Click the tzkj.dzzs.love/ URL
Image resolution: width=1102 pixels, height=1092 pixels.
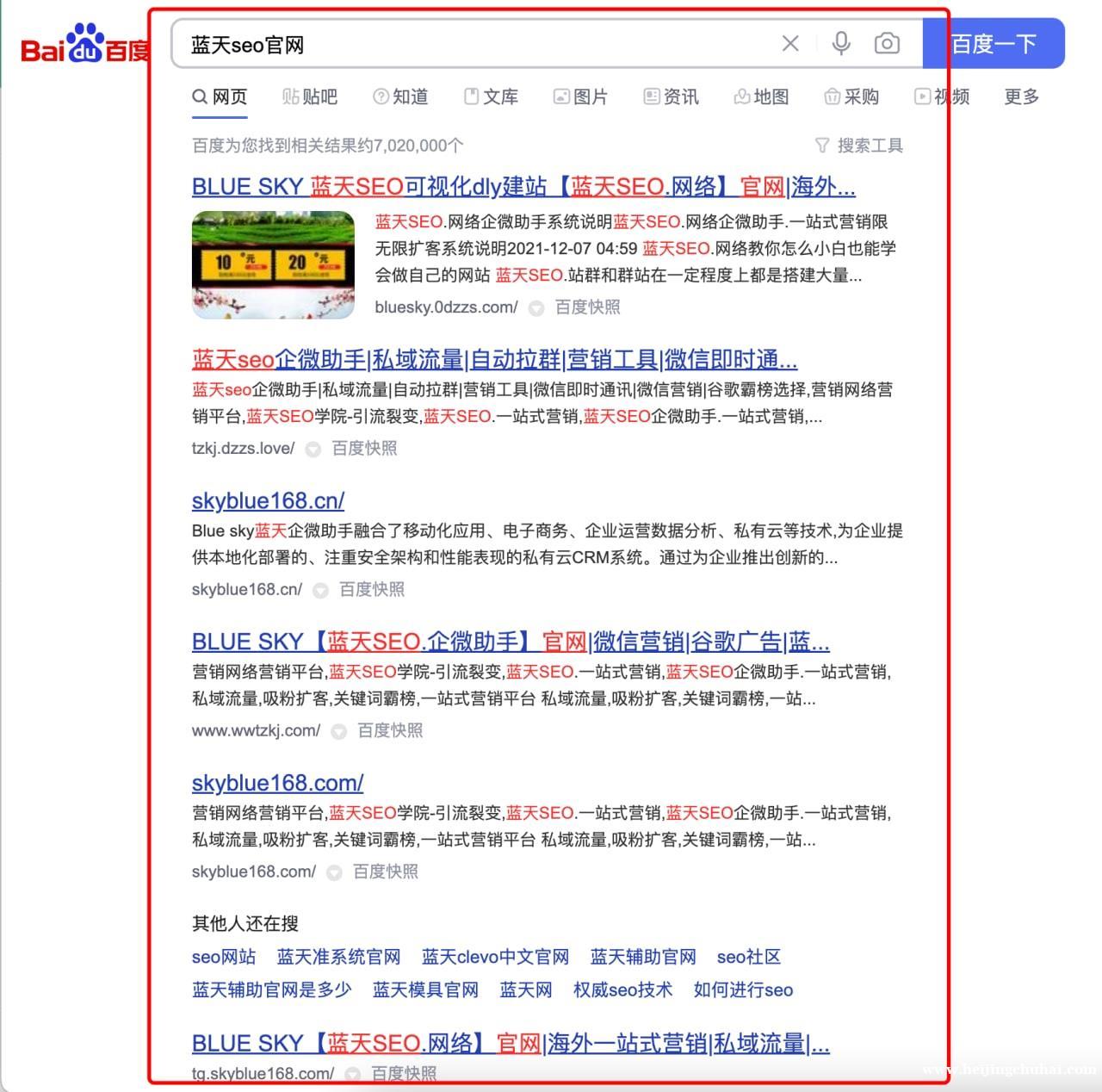(x=243, y=448)
